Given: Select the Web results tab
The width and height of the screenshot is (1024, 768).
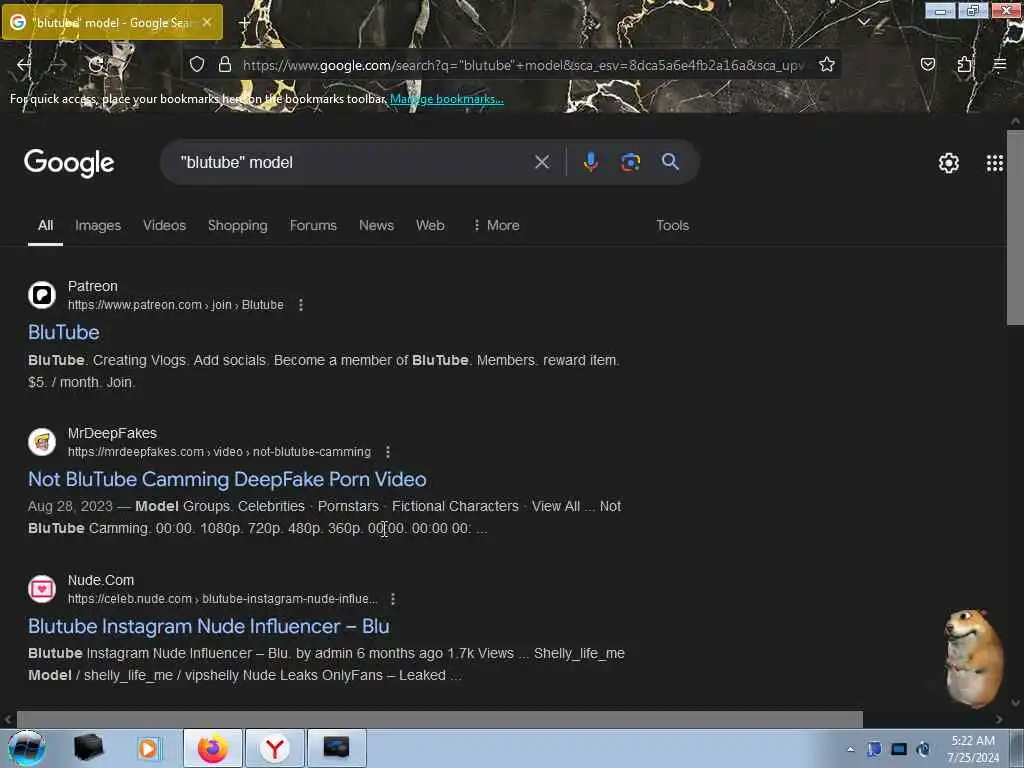Looking at the screenshot, I should tap(430, 225).
